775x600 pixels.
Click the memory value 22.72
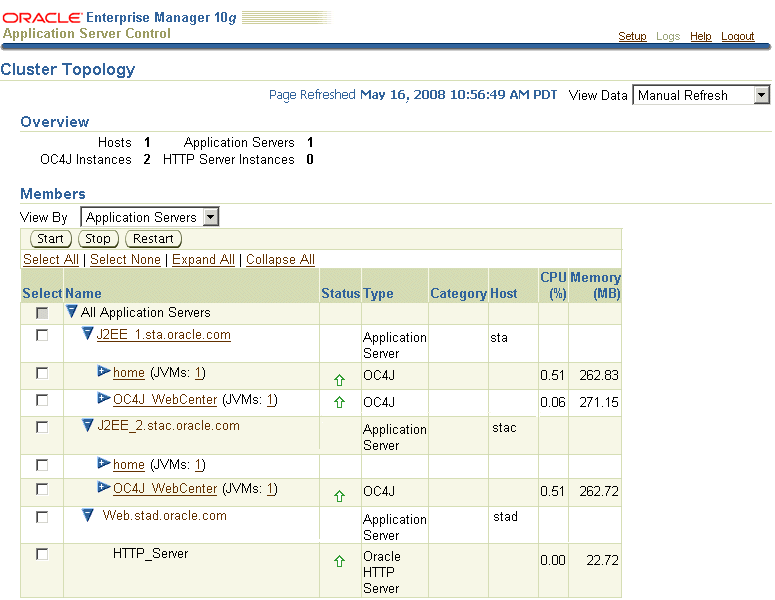602,560
